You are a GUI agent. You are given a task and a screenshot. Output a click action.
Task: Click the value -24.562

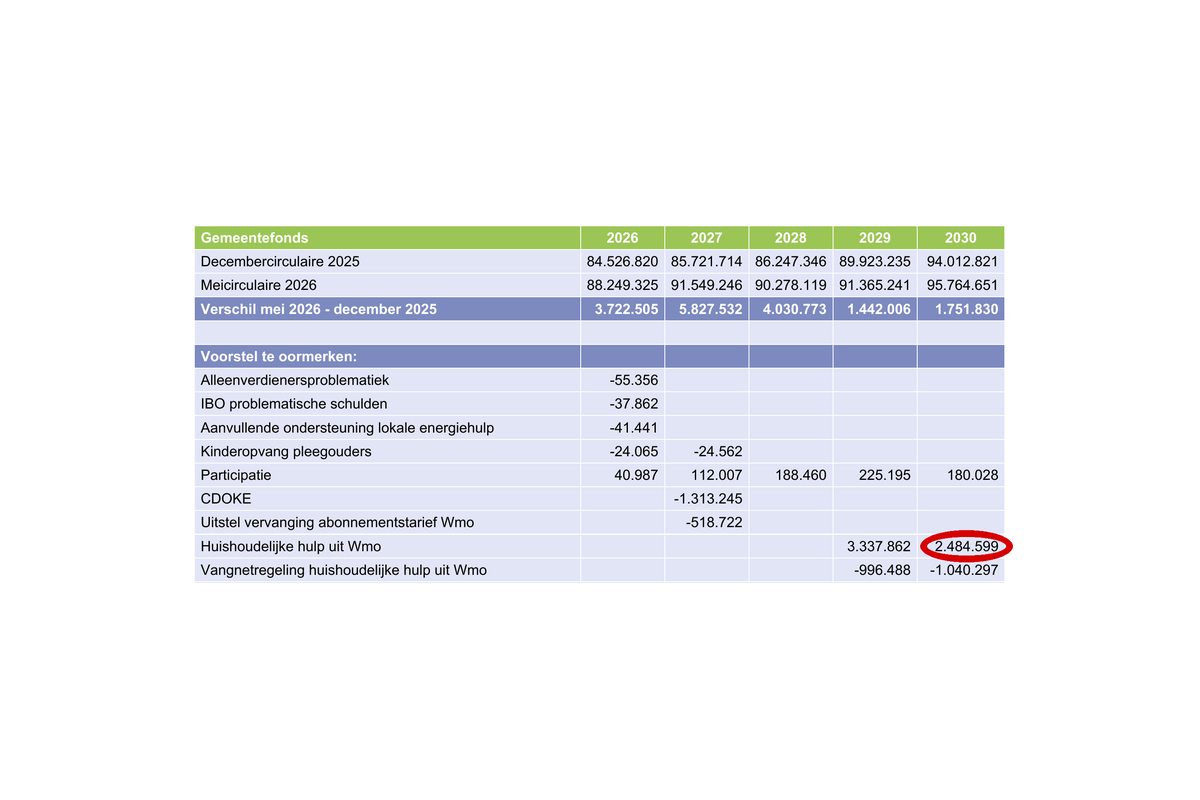(x=718, y=452)
